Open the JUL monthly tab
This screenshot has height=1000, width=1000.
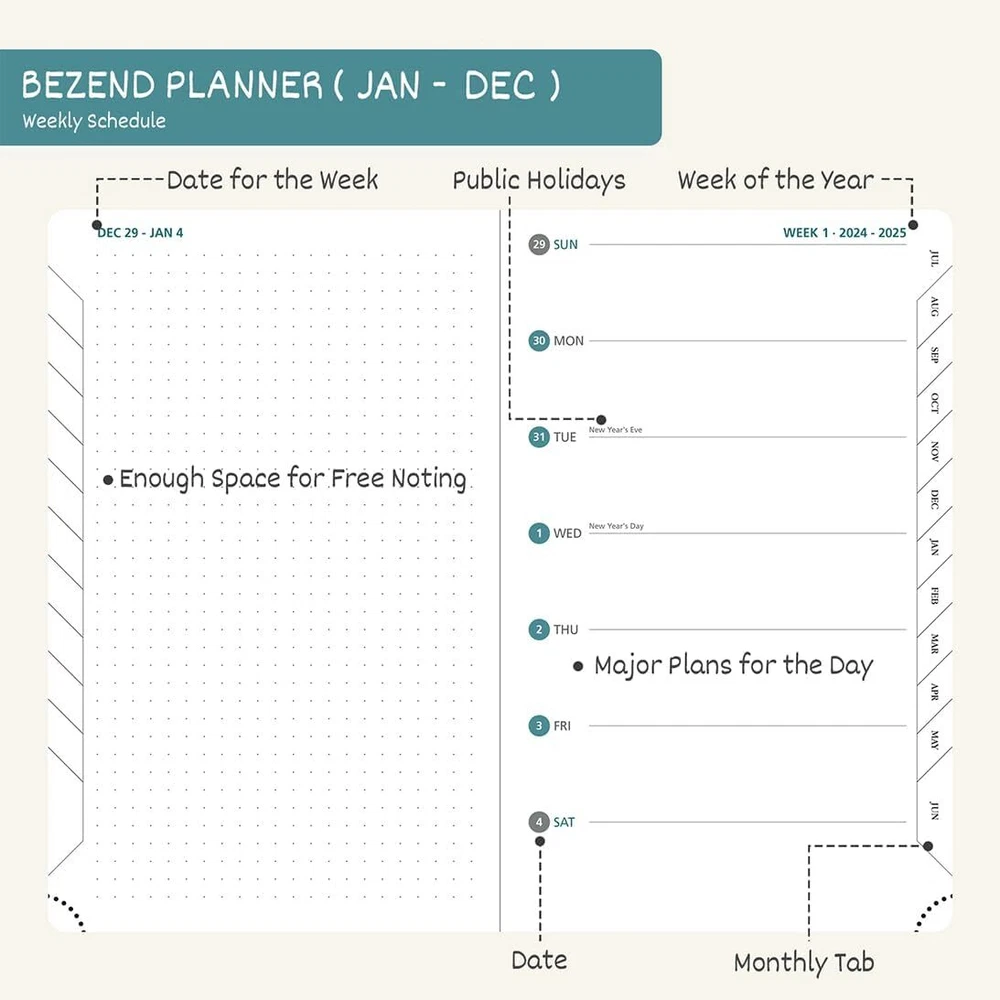point(934,258)
